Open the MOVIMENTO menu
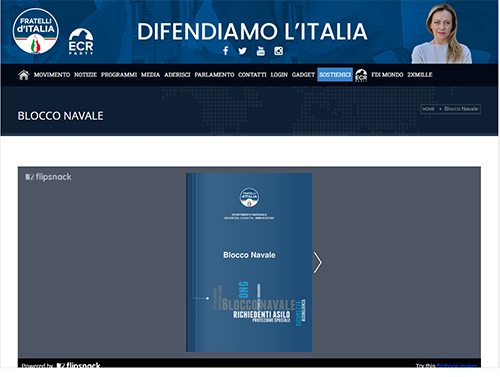 pyautogui.click(x=52, y=75)
